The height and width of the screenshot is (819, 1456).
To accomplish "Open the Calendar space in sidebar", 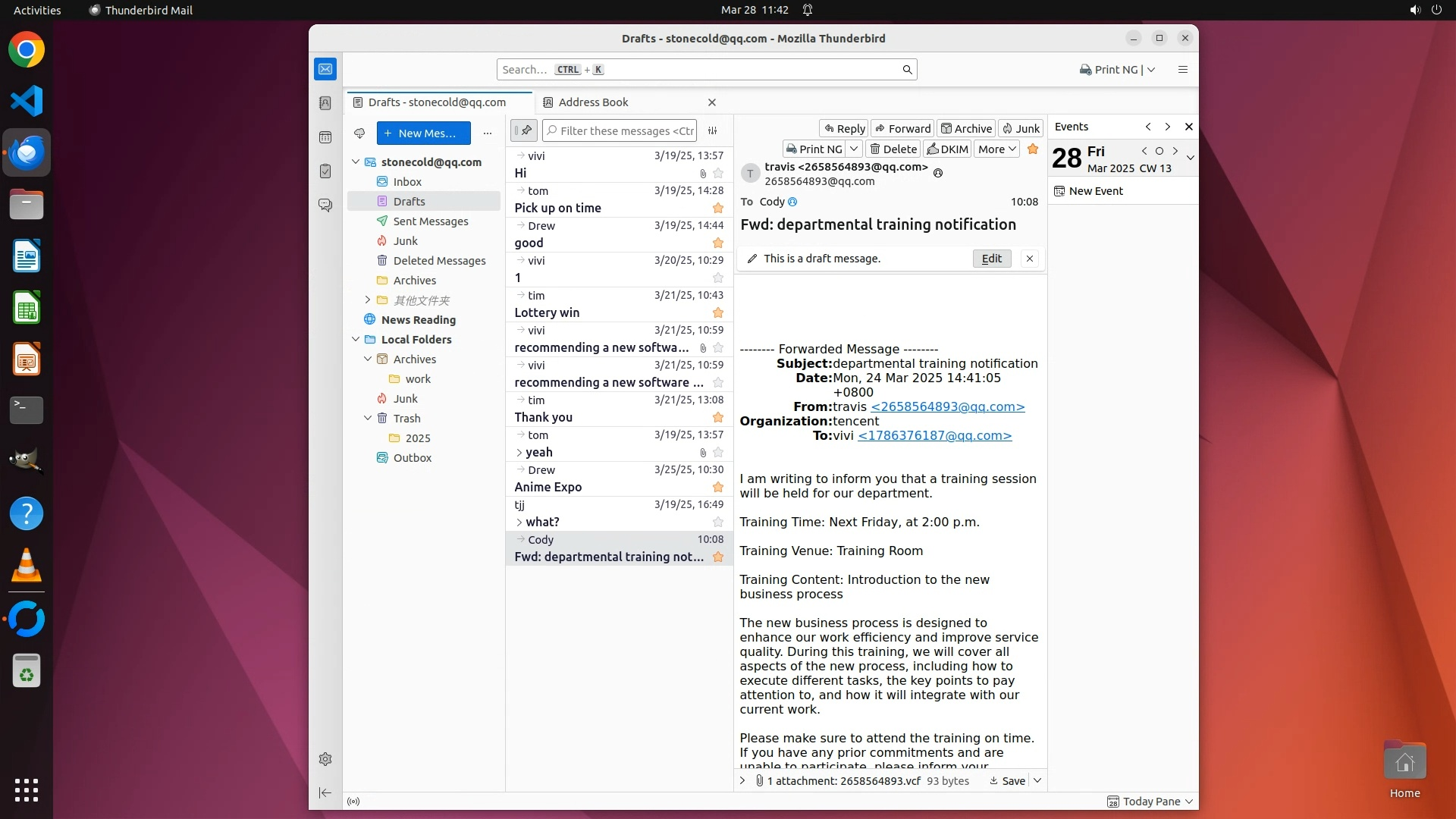I will coord(325,137).
